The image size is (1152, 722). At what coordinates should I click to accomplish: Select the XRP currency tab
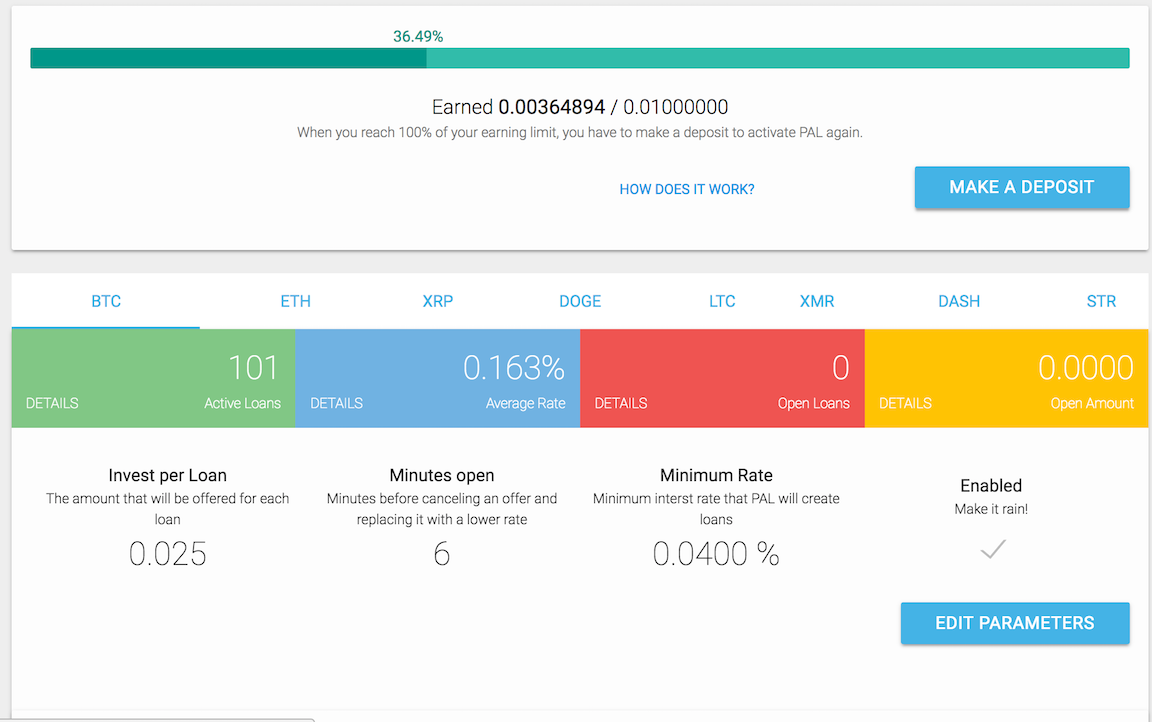438,301
